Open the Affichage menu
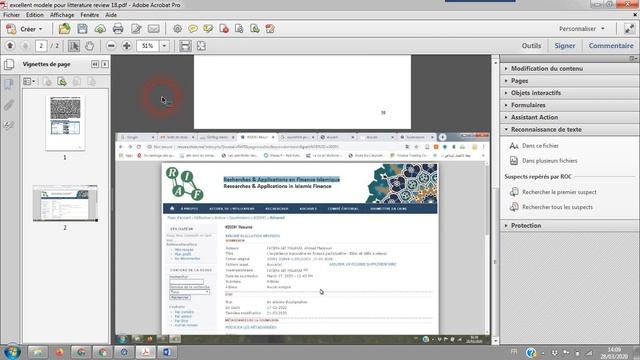The image size is (640, 360). click(62, 15)
